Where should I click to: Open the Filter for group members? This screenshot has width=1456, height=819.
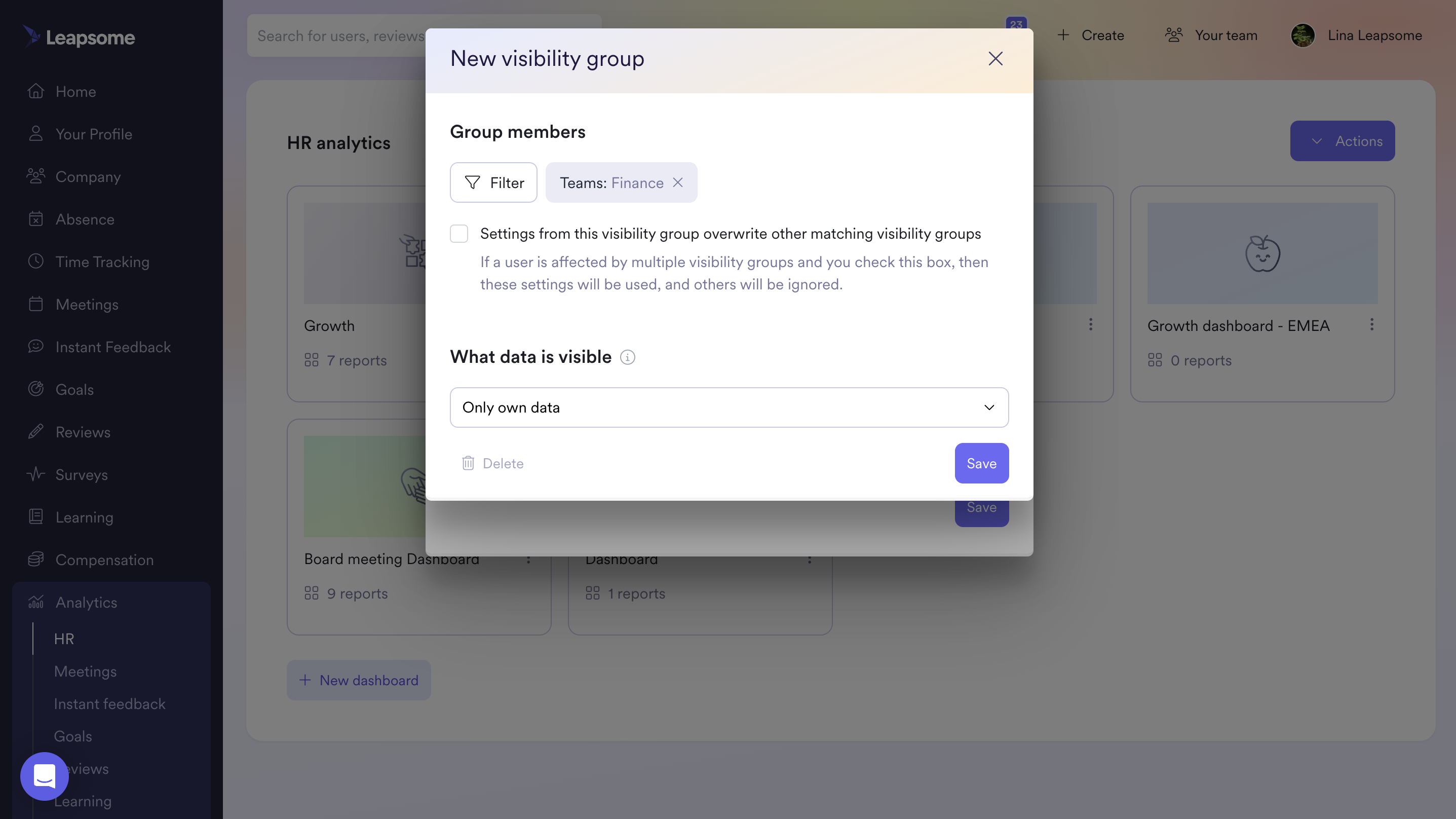pos(493,182)
